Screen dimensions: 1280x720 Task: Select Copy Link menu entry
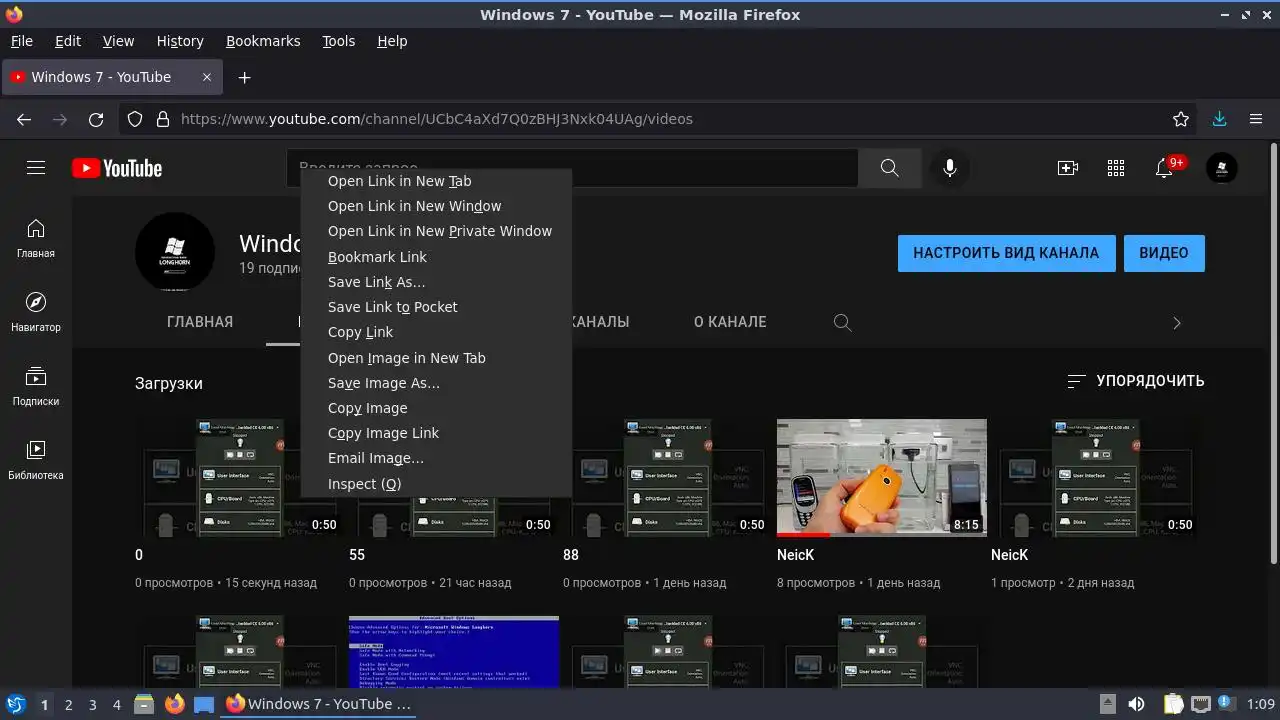[436, 332]
